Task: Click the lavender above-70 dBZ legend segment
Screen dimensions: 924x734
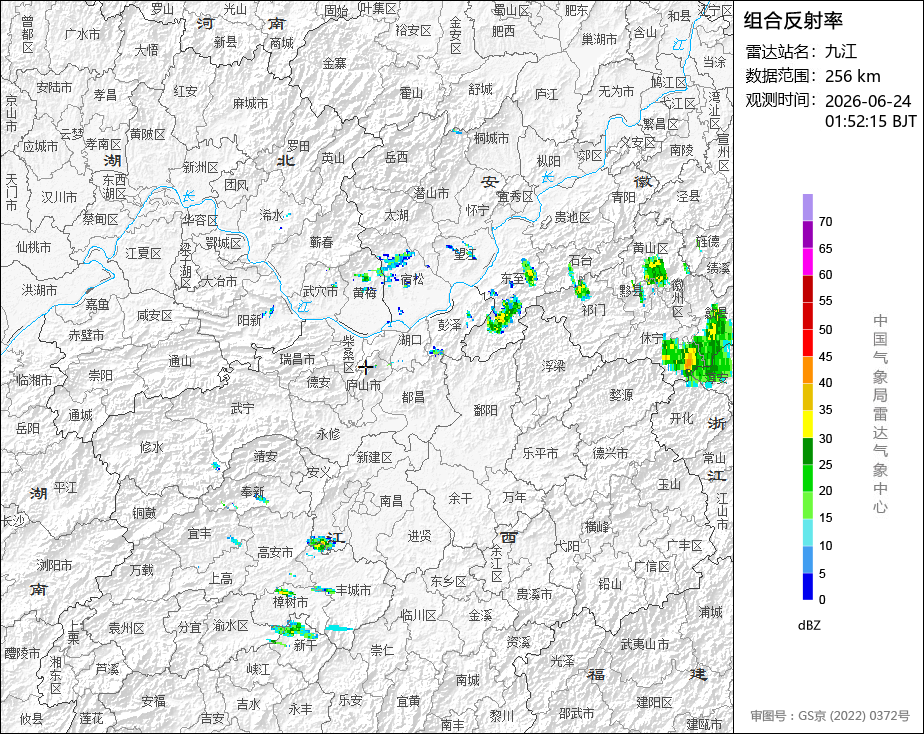Action: click(807, 207)
